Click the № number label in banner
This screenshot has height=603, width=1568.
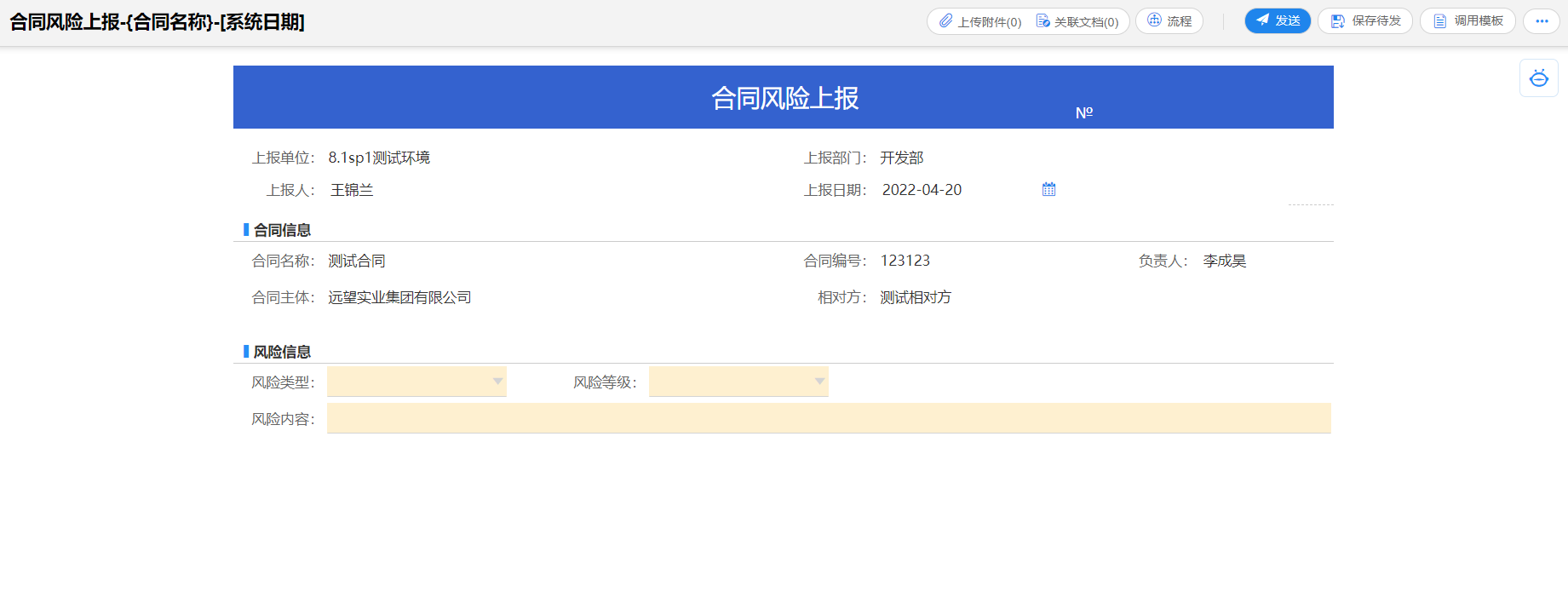click(1084, 112)
